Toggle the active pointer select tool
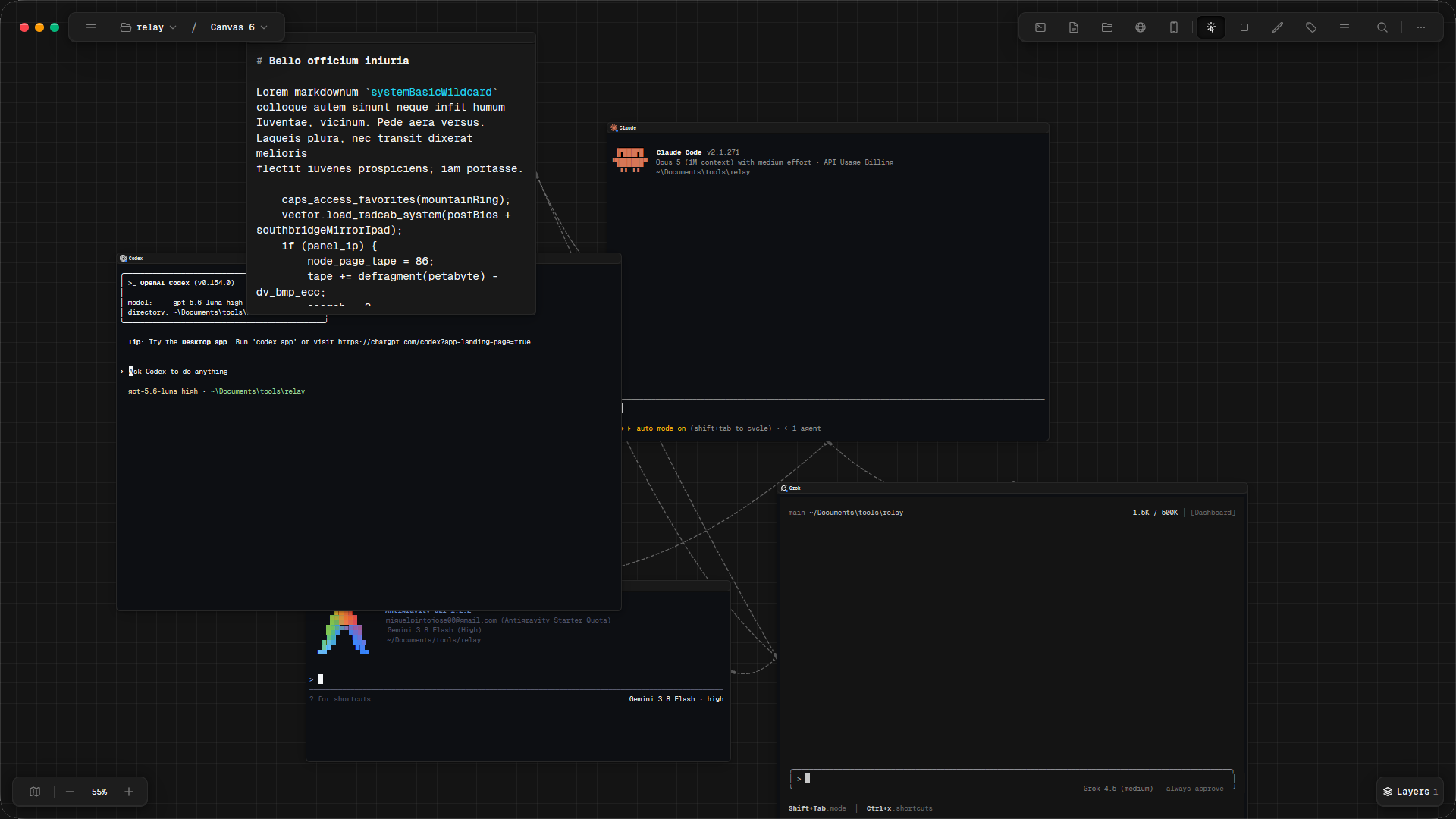This screenshot has height=819, width=1456. pyautogui.click(x=1211, y=27)
